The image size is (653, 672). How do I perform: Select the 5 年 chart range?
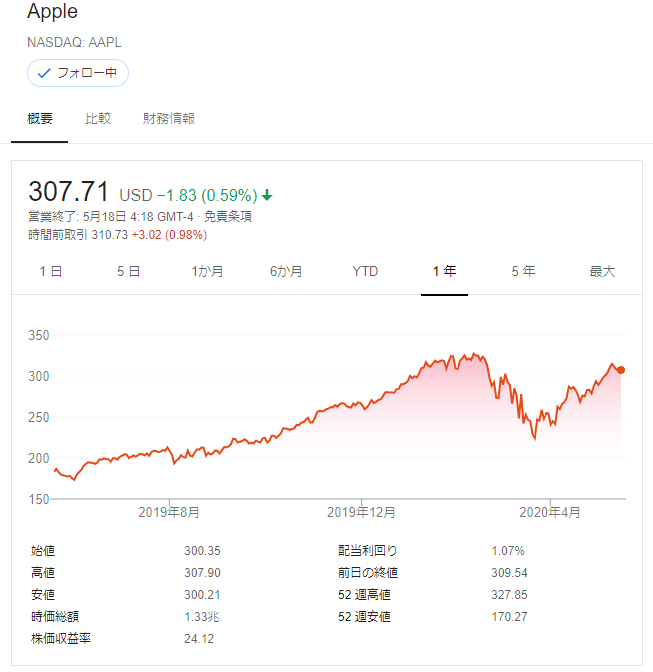click(523, 271)
